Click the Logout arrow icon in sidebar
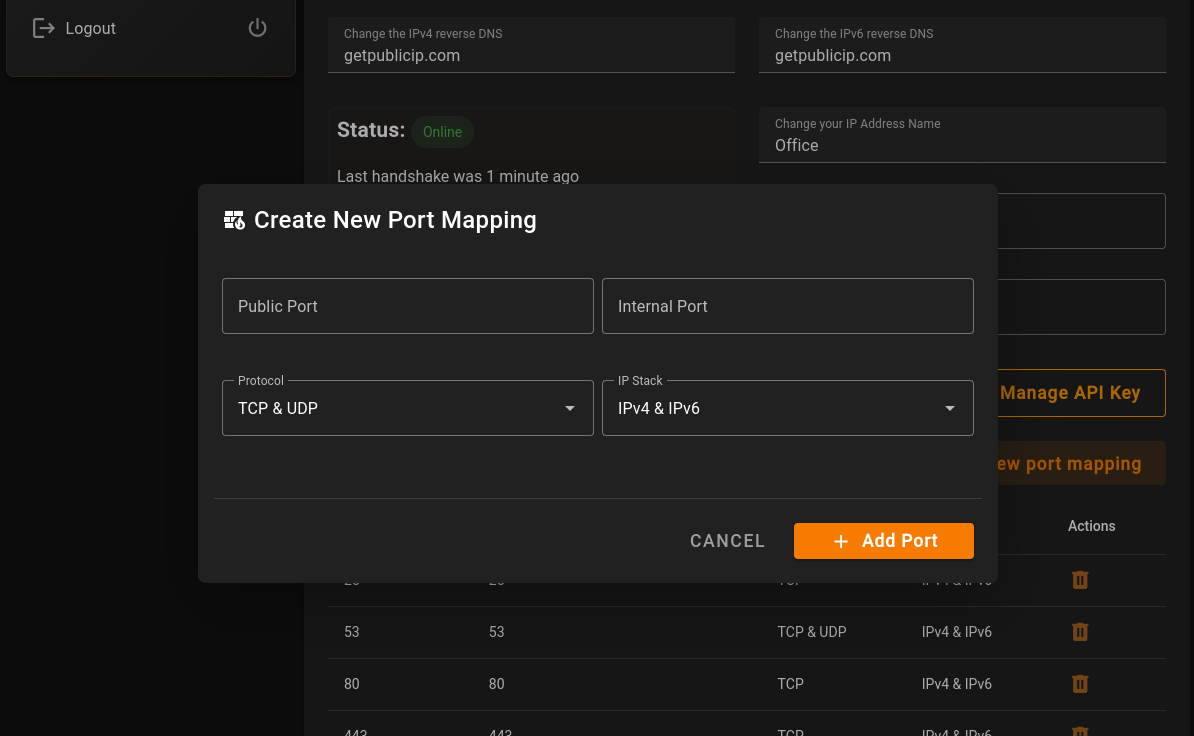 tap(43, 28)
